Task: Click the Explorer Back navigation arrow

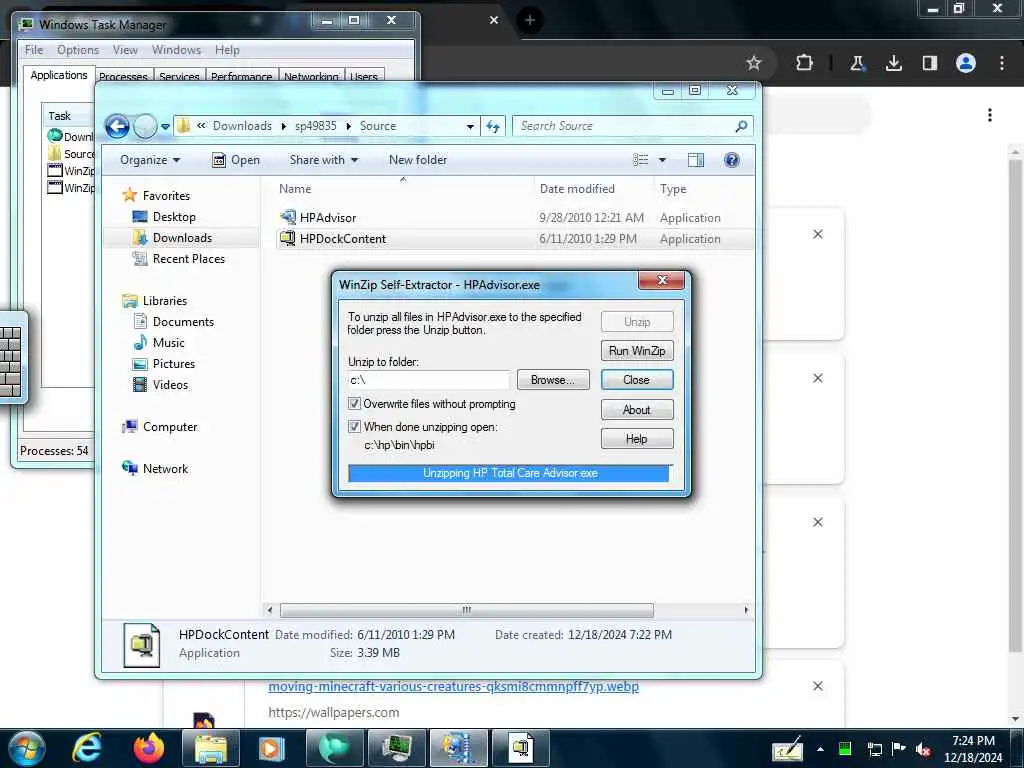Action: (118, 126)
